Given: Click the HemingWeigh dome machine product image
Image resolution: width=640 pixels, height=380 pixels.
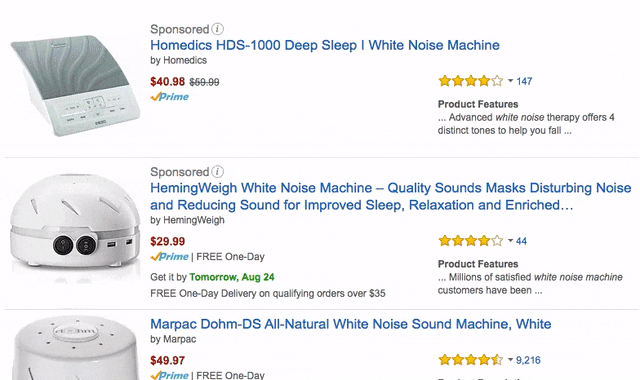Looking at the screenshot, I should tap(75, 227).
